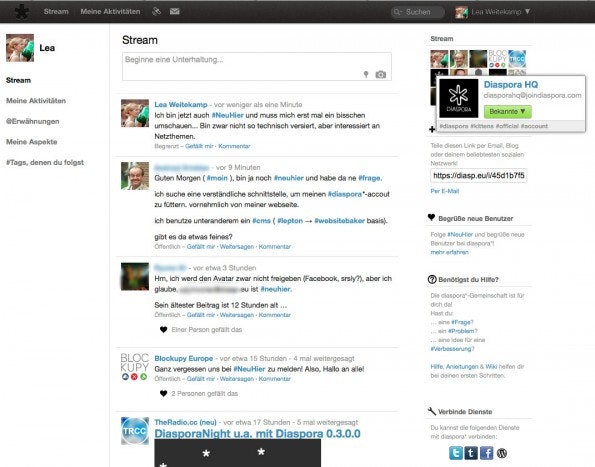Click Einer Person gefällt das

206,330
